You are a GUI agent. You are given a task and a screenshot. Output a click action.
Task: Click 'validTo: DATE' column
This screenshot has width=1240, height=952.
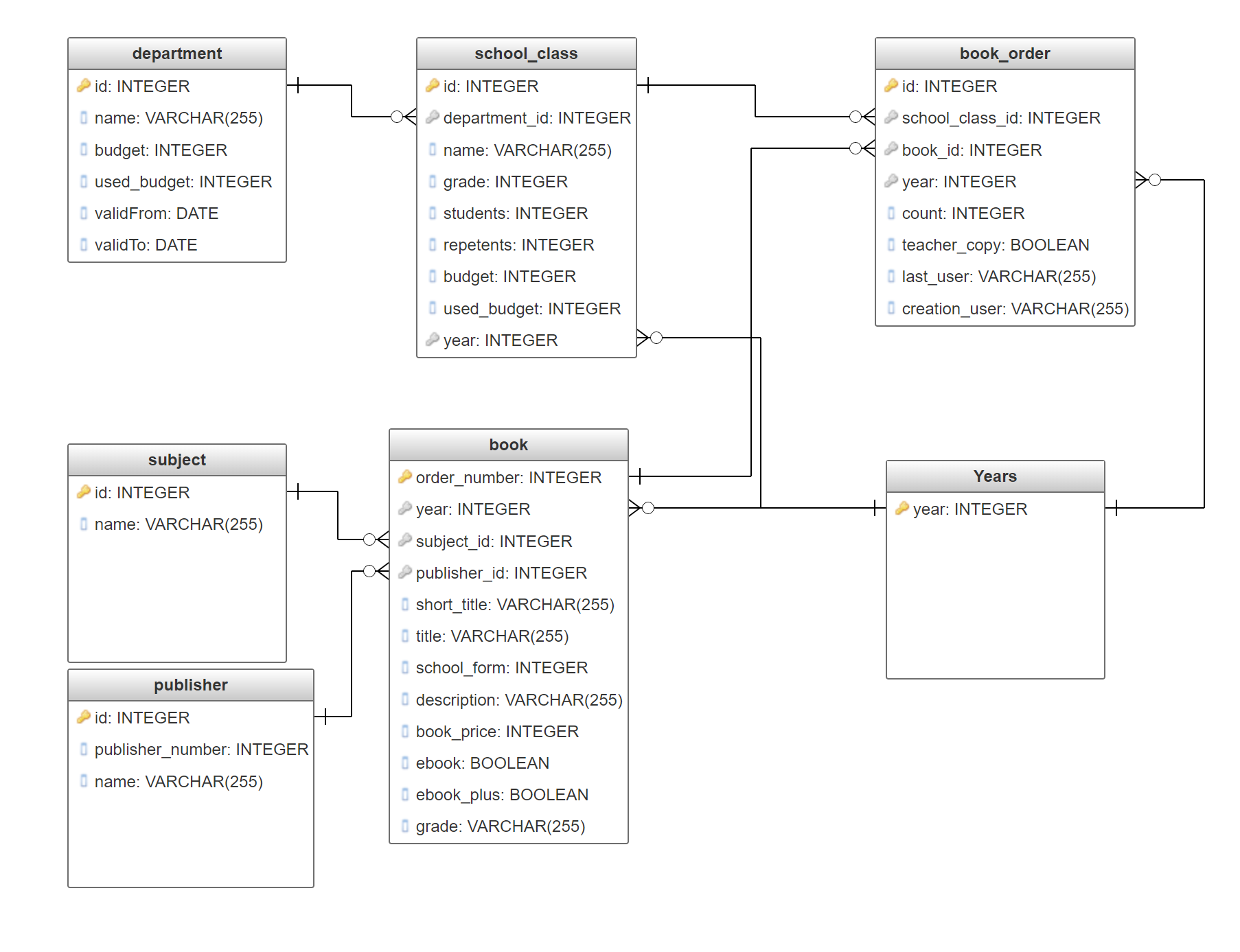tap(146, 245)
